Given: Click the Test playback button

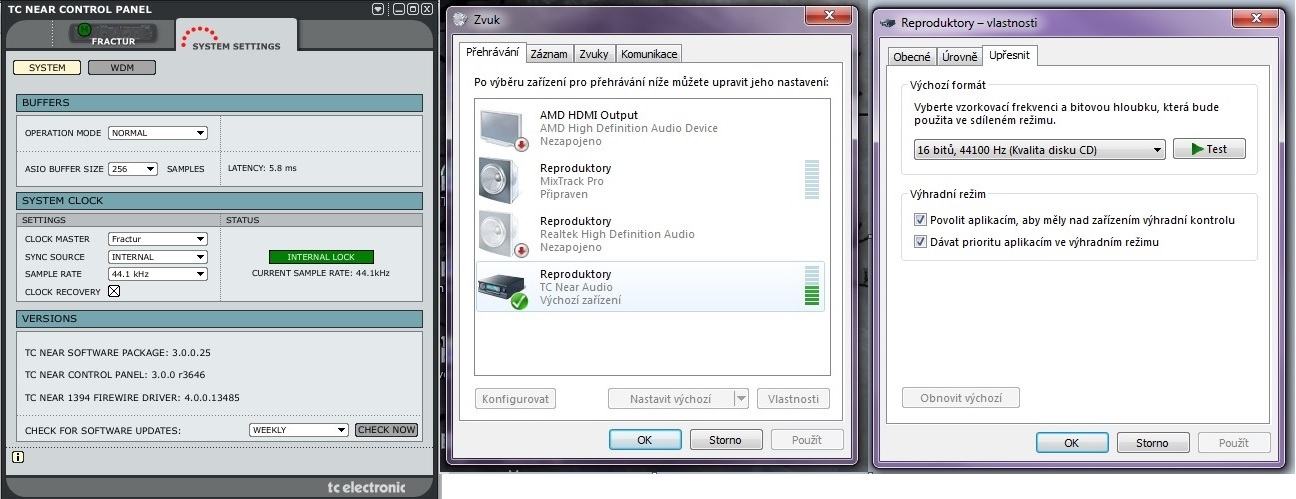Looking at the screenshot, I should click(1208, 149).
